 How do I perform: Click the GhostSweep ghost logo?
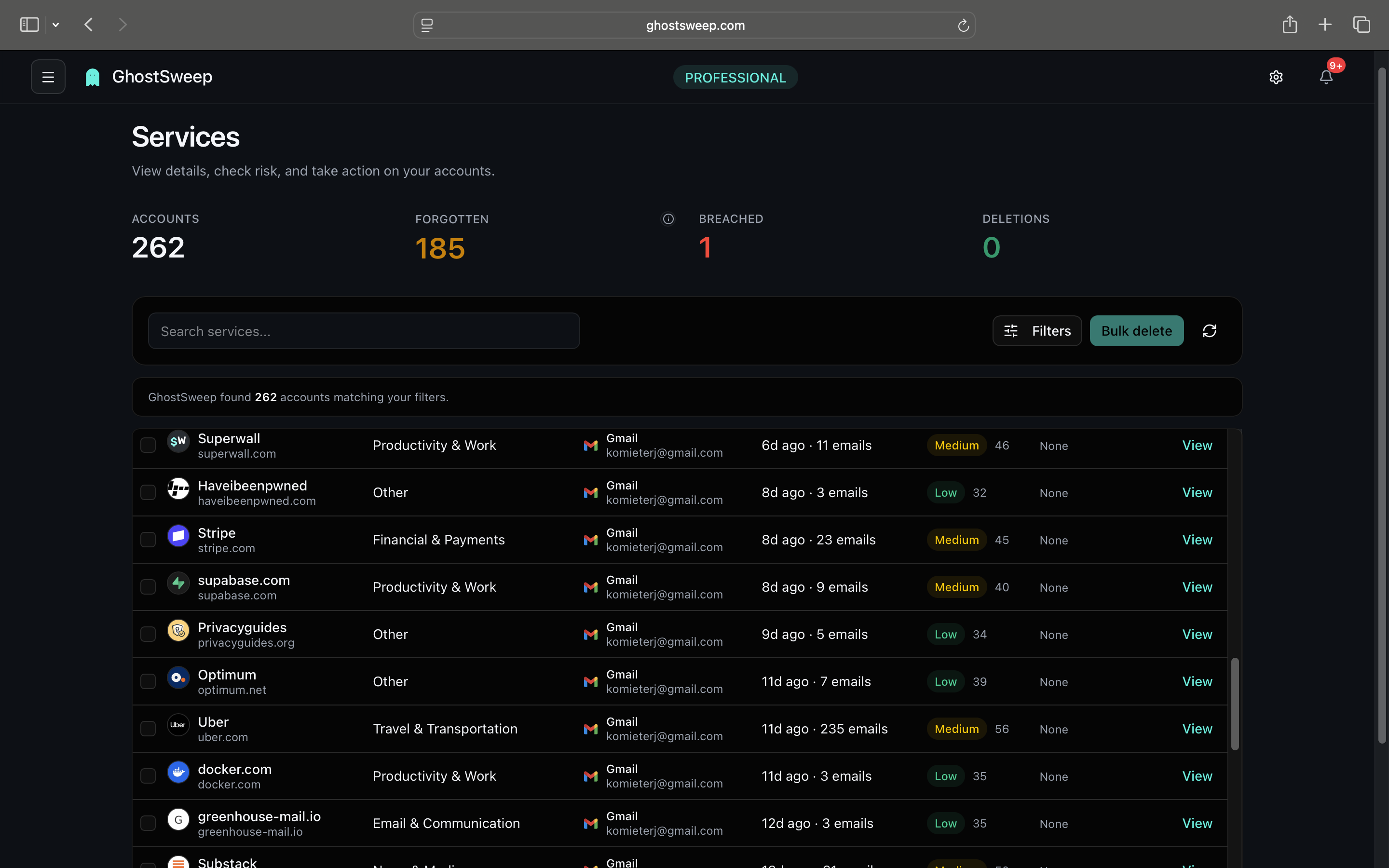93,77
